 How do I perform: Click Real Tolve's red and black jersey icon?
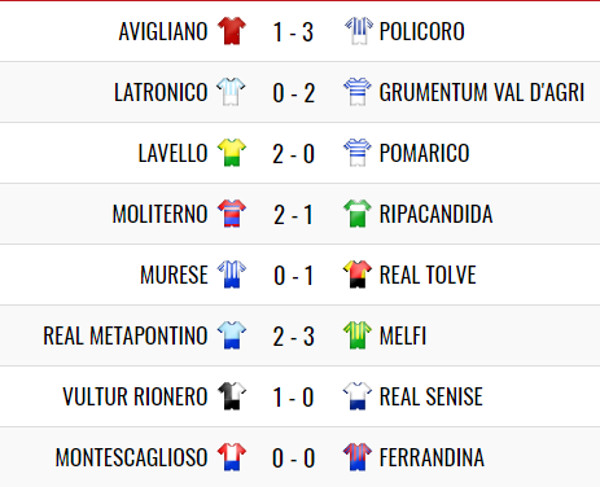pos(358,274)
